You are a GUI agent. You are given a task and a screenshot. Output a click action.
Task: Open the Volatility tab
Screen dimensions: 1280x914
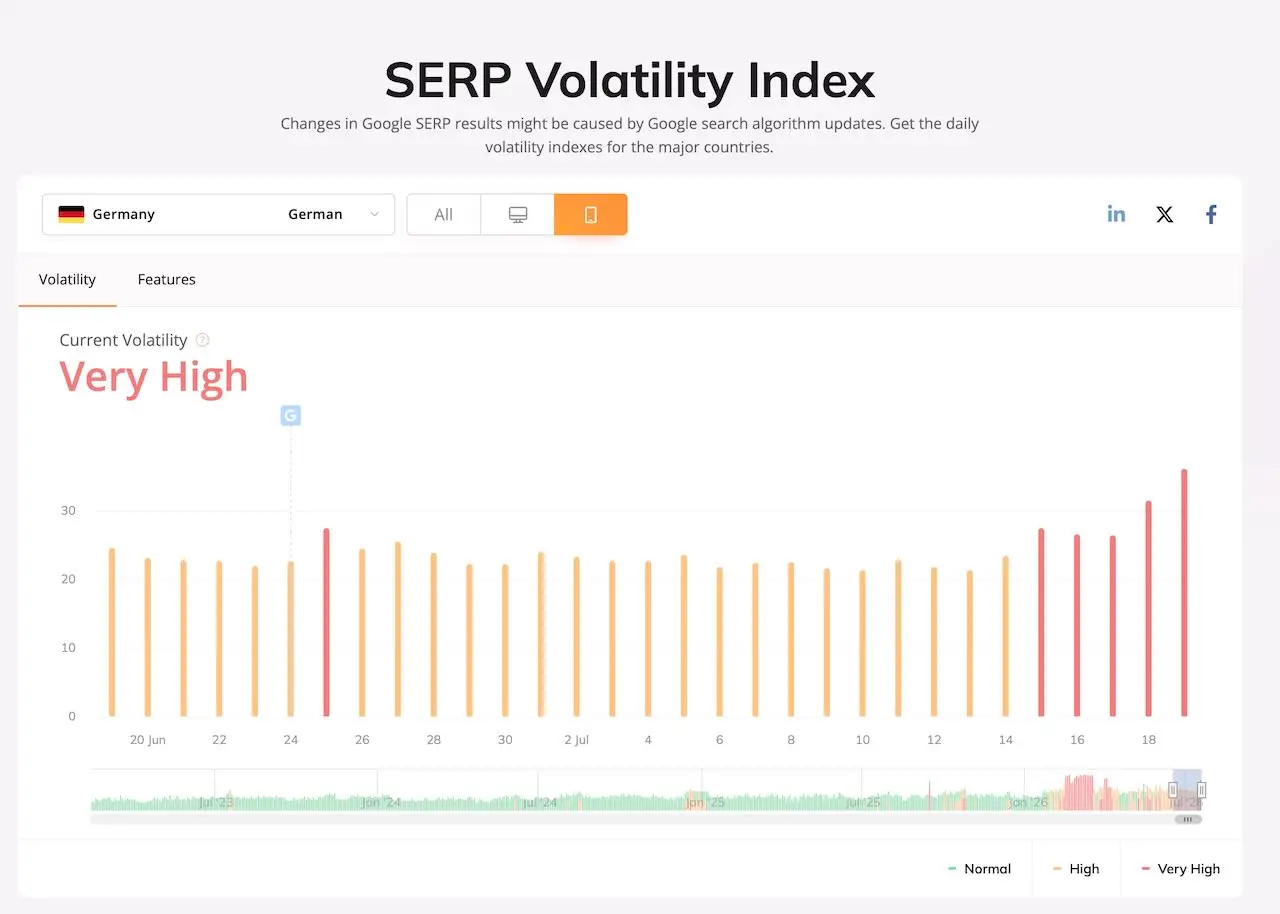pyautogui.click(x=67, y=279)
